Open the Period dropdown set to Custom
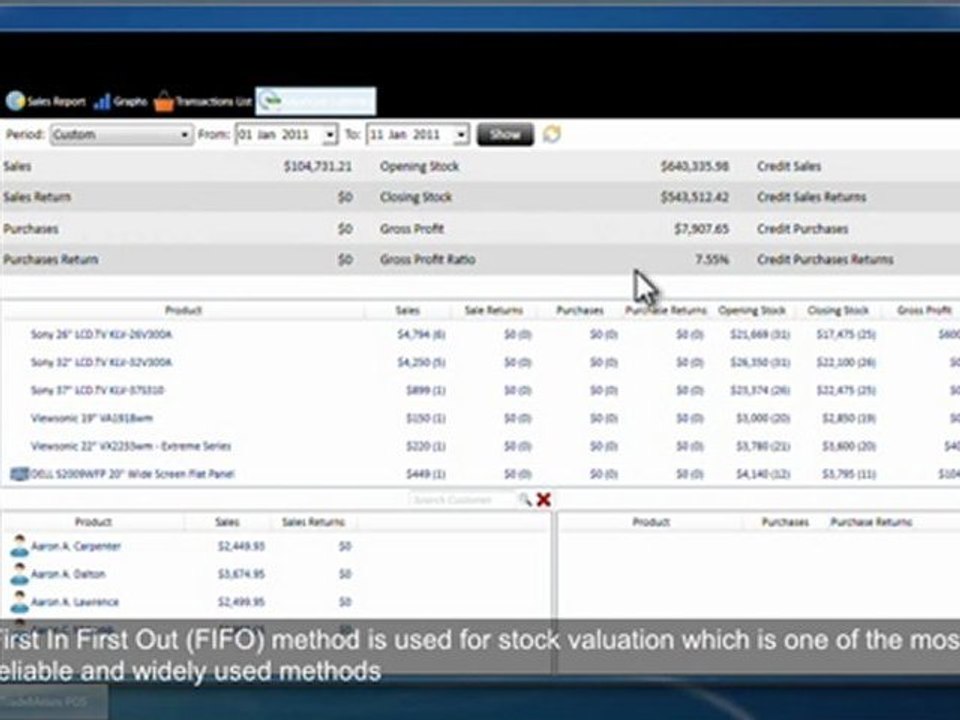This screenshot has width=960, height=720. (x=121, y=135)
